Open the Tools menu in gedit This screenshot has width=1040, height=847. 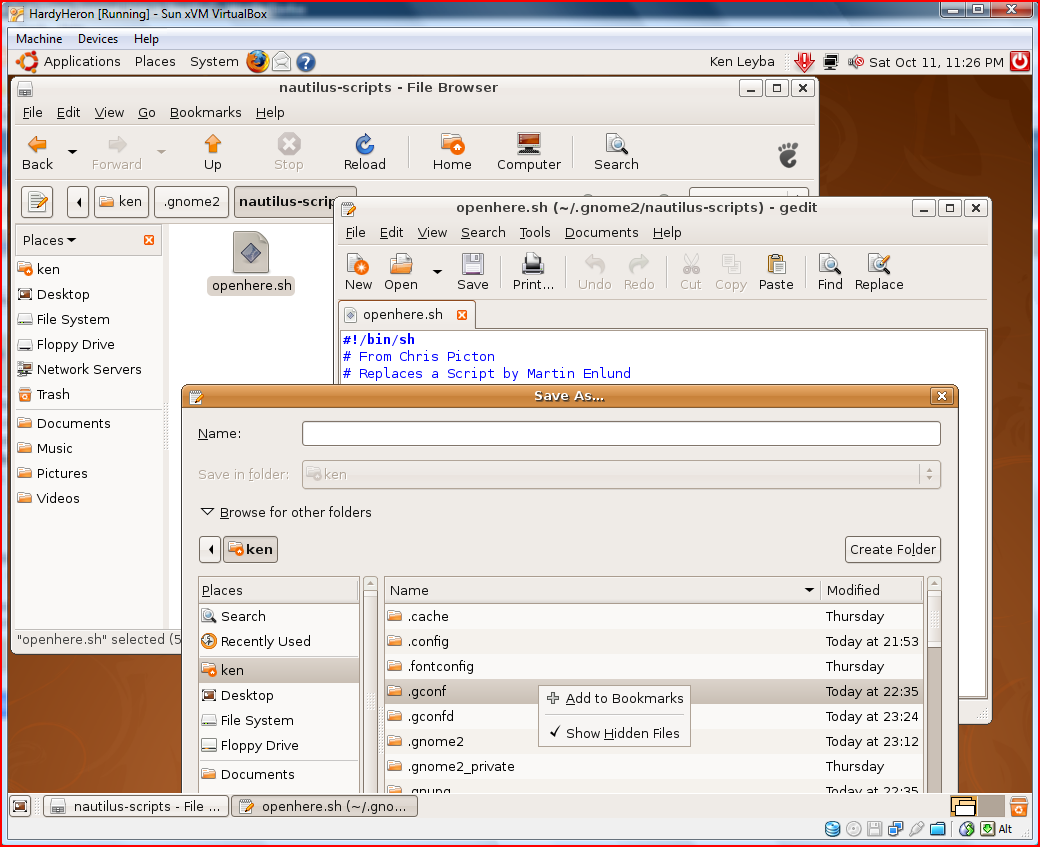pos(535,233)
